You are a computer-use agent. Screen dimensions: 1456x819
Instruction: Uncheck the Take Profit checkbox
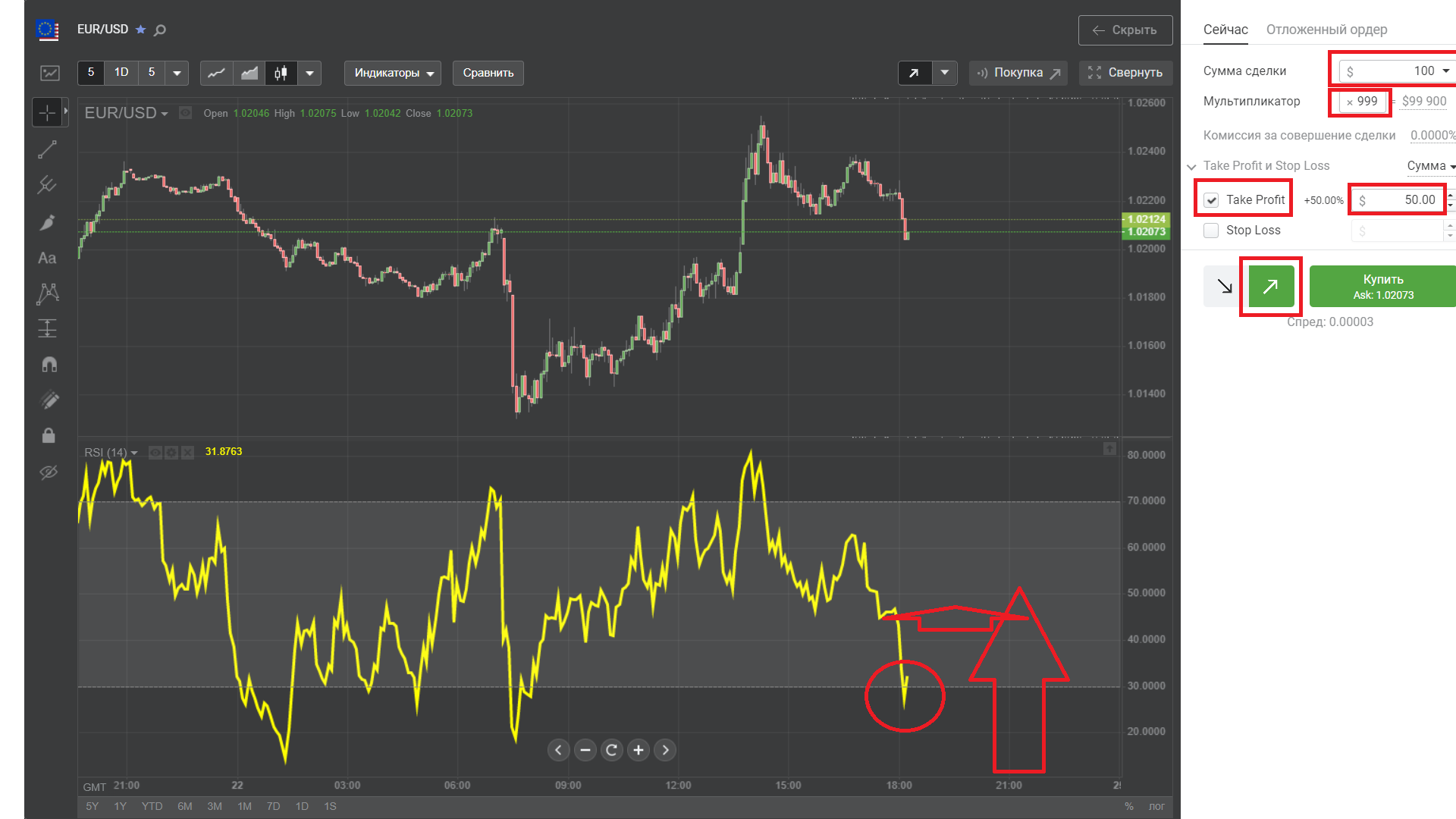point(1212,200)
